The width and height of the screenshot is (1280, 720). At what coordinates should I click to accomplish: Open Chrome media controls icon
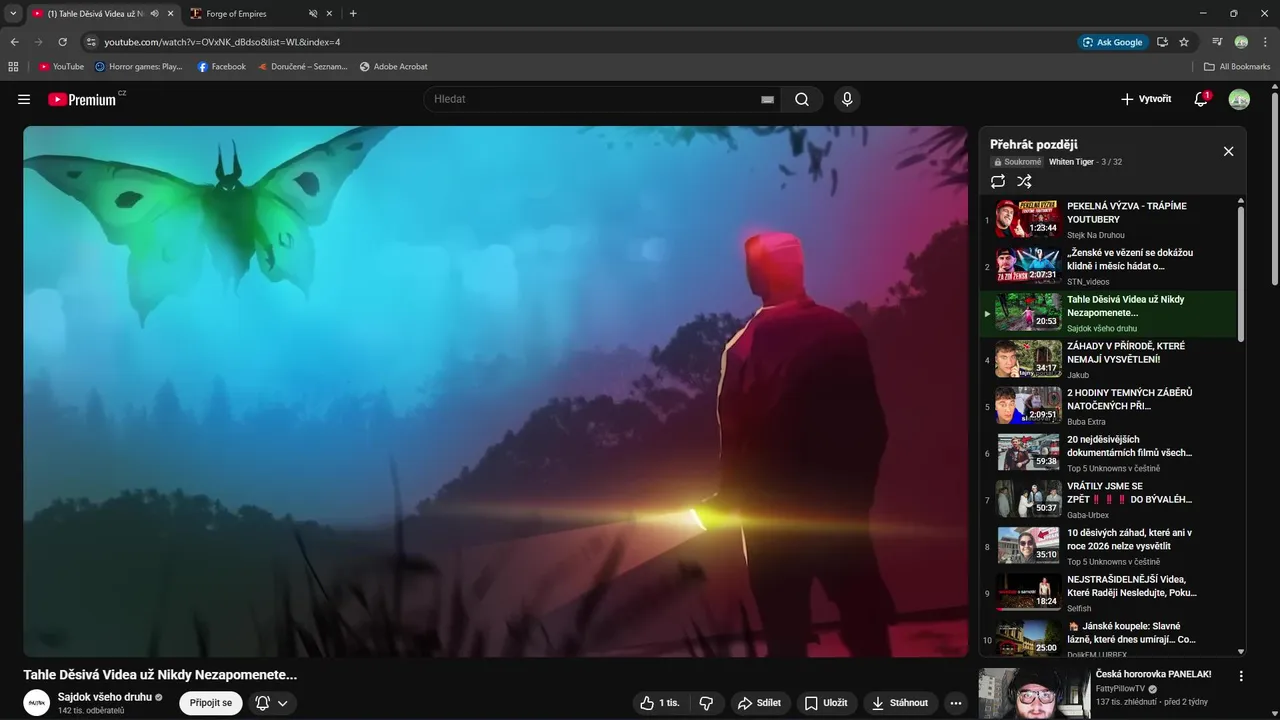tap(1217, 42)
